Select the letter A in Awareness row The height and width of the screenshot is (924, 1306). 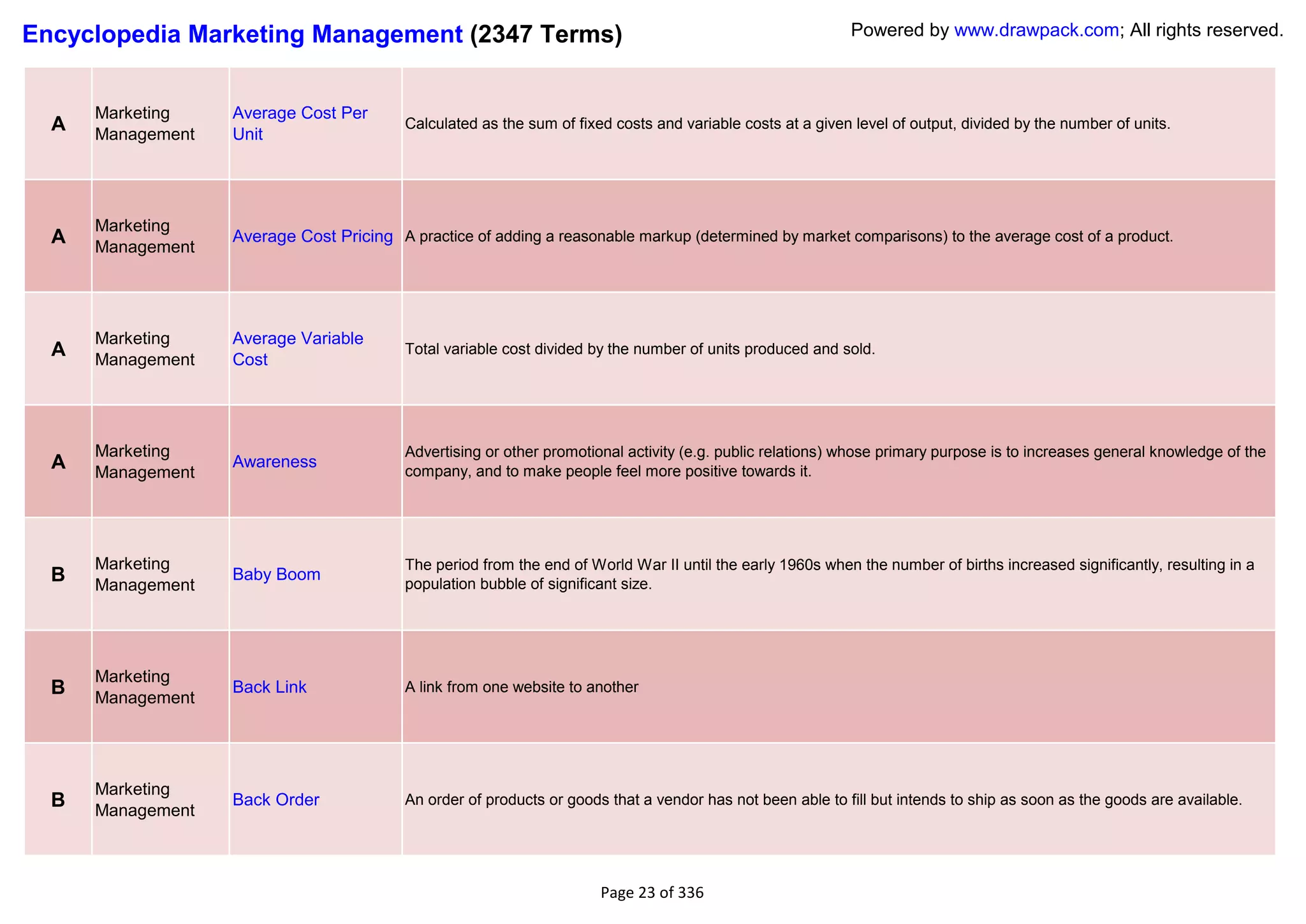[x=58, y=462]
